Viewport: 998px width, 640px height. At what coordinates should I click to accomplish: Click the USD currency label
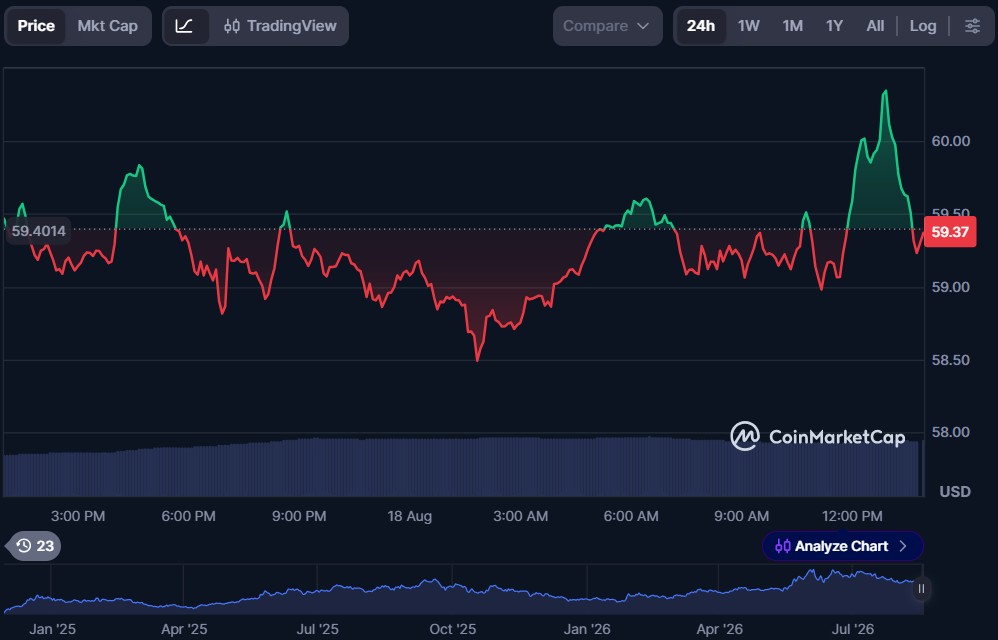point(955,492)
